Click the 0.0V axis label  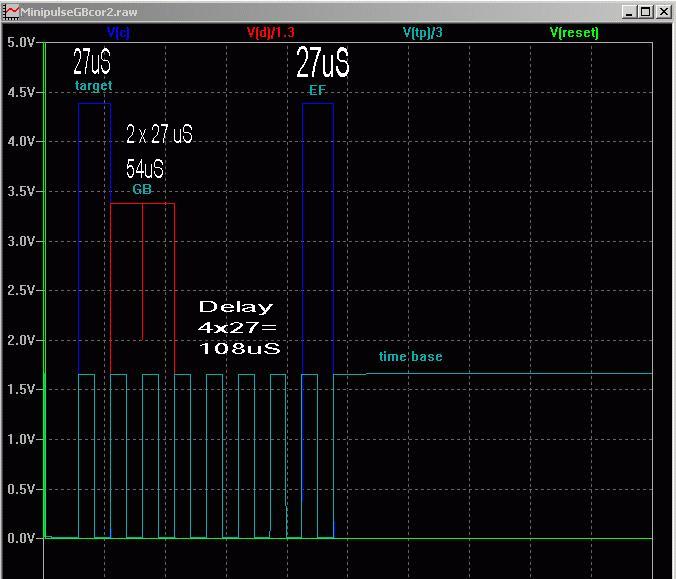click(x=21, y=538)
